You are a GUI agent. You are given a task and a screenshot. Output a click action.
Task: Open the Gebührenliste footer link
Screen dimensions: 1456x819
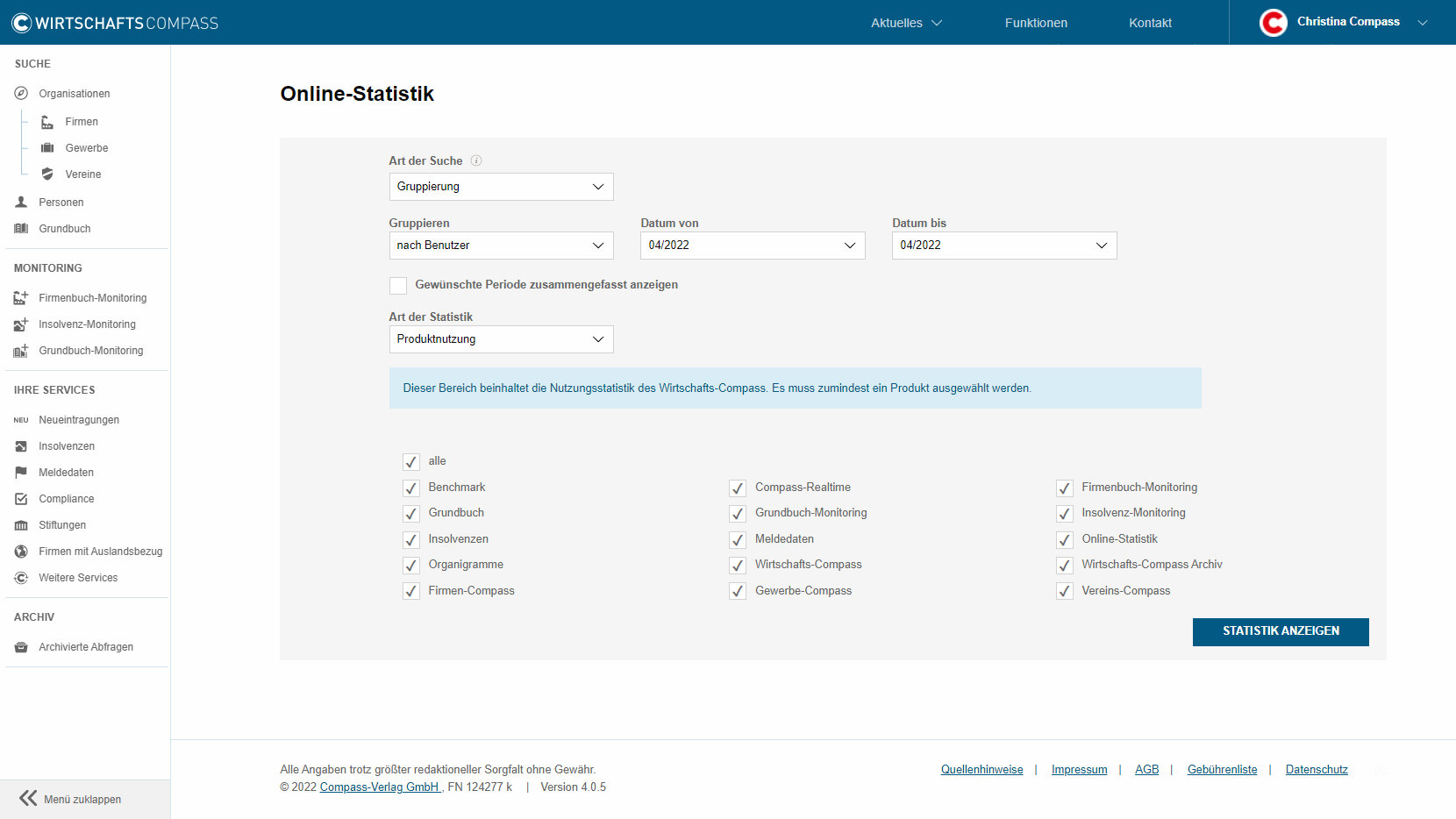[1222, 770]
